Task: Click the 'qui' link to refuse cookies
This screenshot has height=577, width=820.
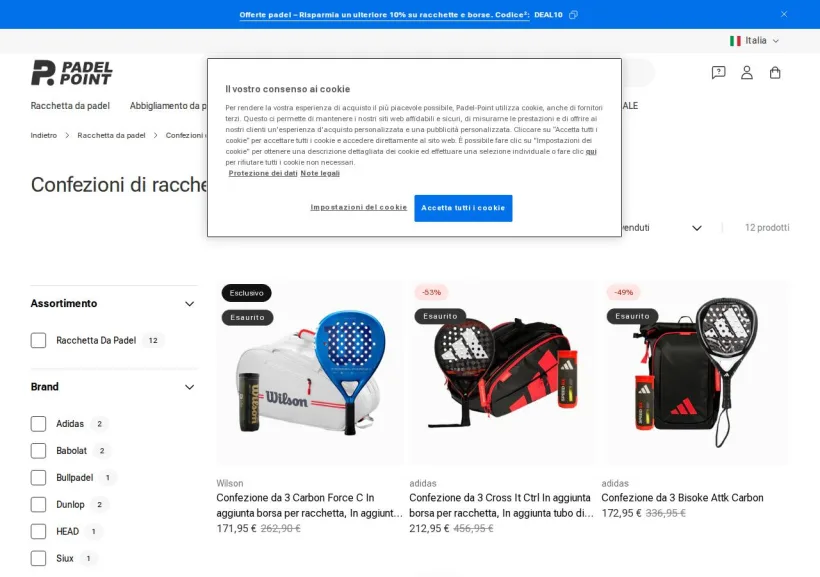Action: (x=591, y=152)
